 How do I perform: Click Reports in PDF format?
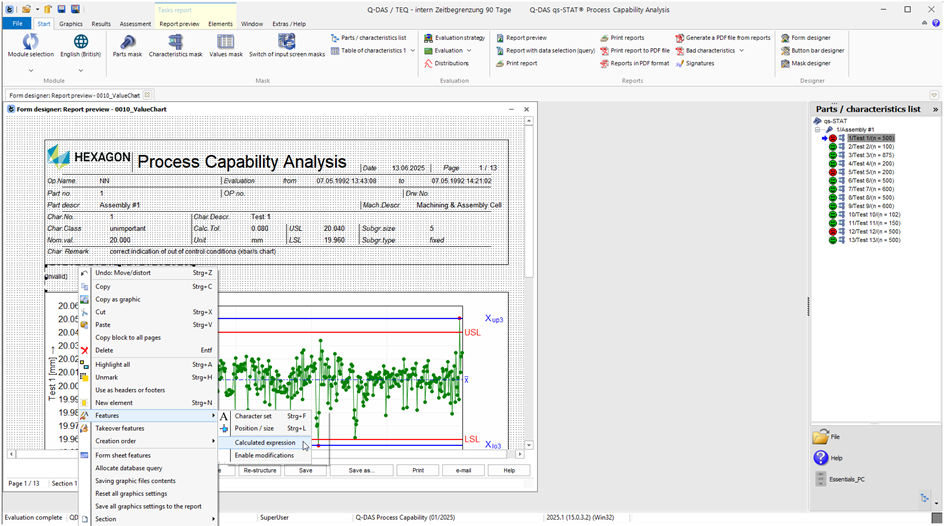pos(635,63)
